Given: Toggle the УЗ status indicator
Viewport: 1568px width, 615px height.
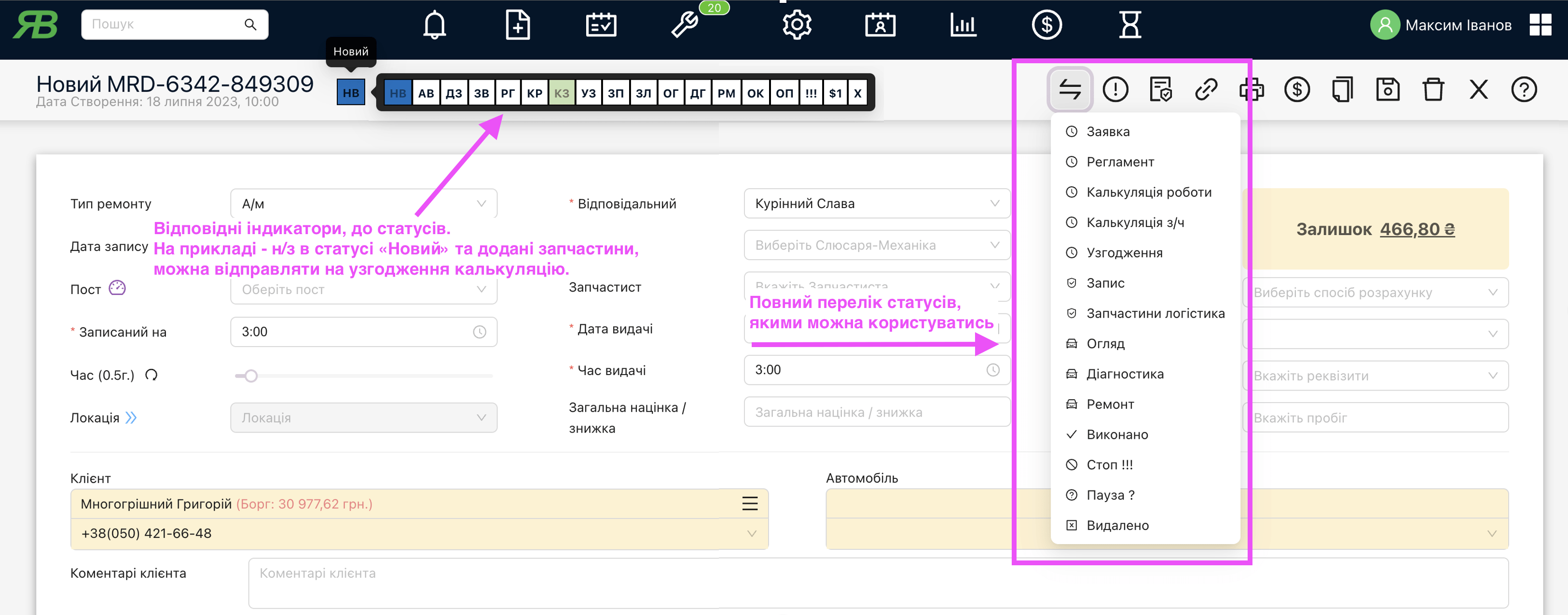Looking at the screenshot, I should (588, 93).
